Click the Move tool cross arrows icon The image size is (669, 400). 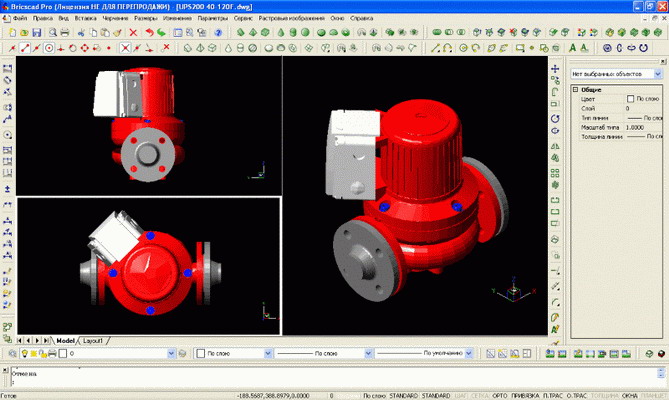coord(555,68)
